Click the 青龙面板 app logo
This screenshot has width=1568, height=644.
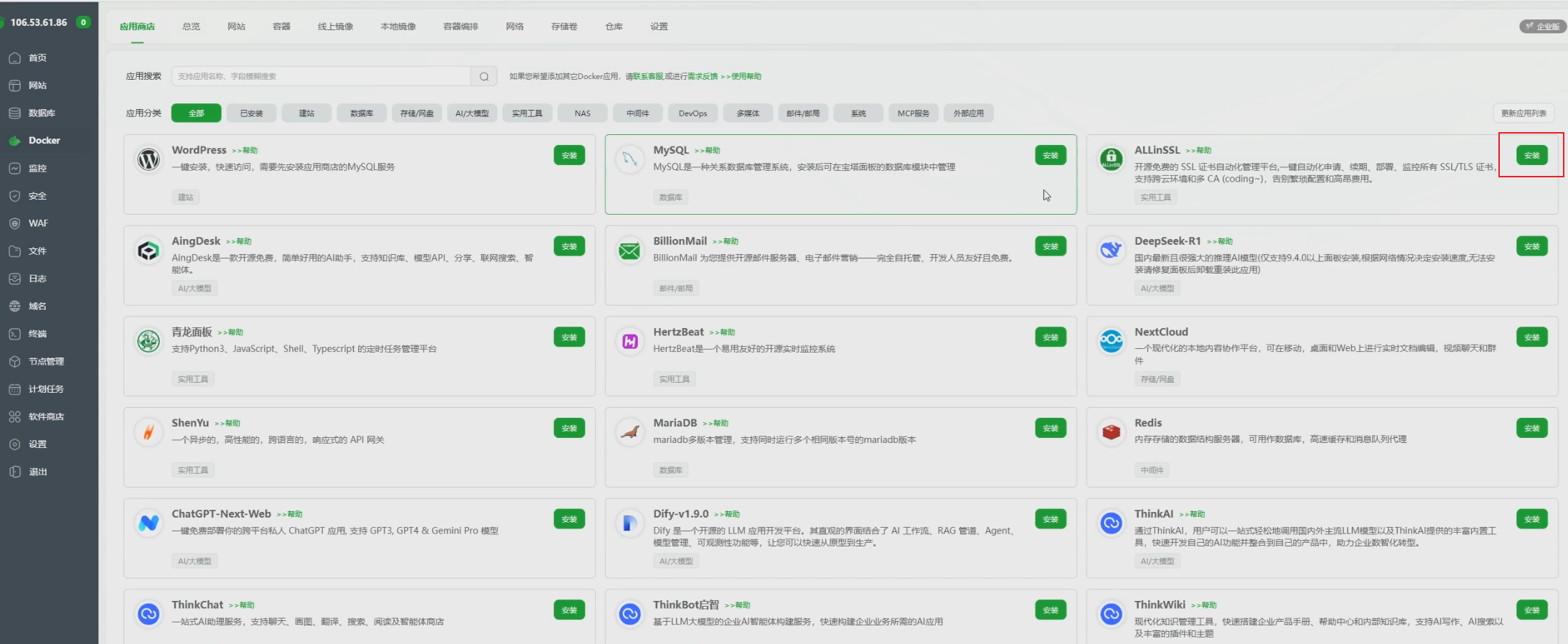click(x=149, y=341)
